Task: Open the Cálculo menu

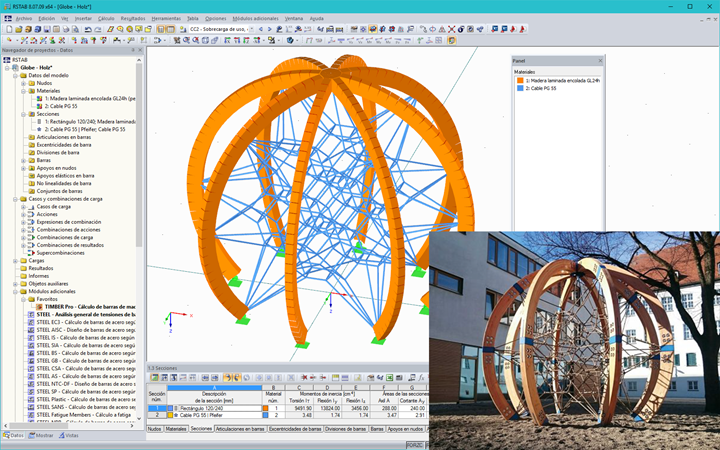Action: coord(106,19)
